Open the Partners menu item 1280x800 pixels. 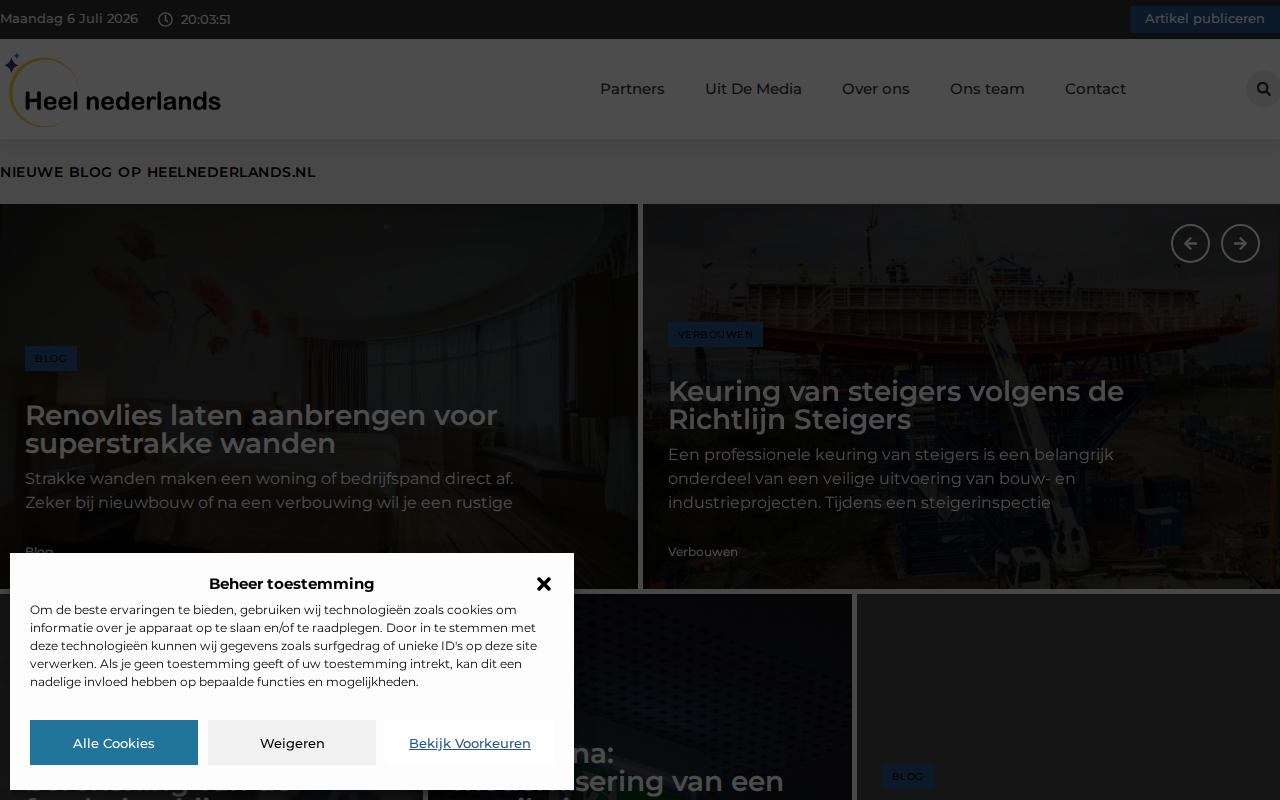click(632, 89)
